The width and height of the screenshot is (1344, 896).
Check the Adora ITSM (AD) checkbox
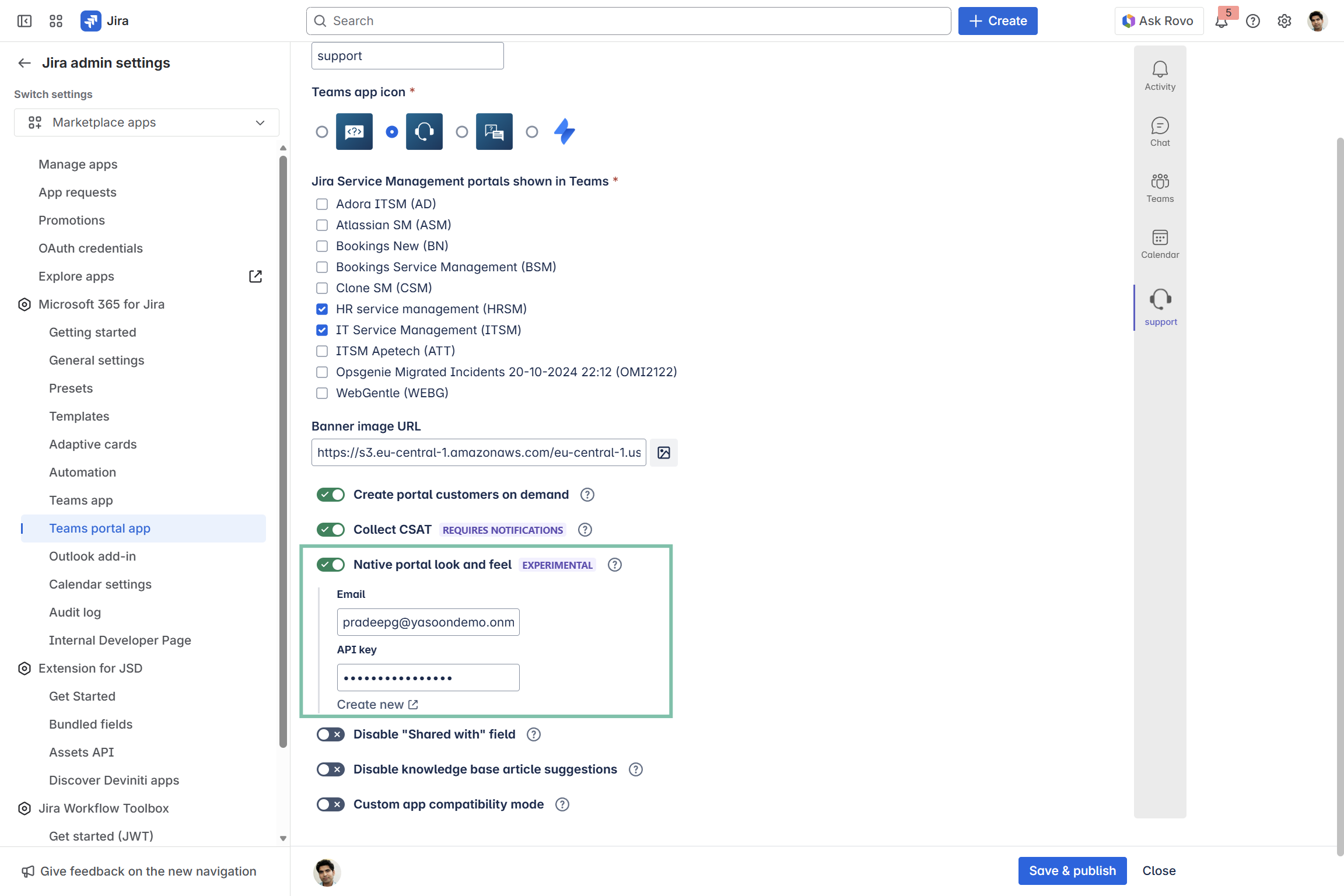(322, 204)
